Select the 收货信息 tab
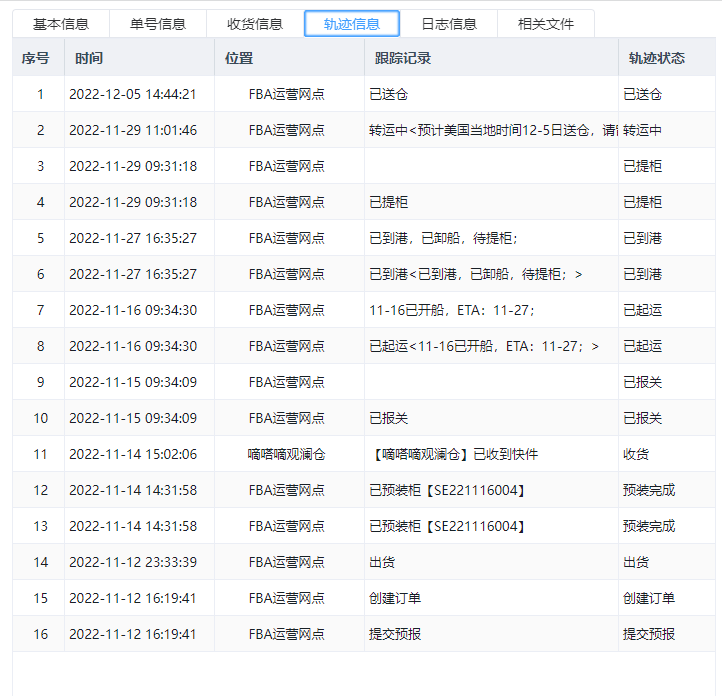This screenshot has height=696, width=722. (255, 24)
